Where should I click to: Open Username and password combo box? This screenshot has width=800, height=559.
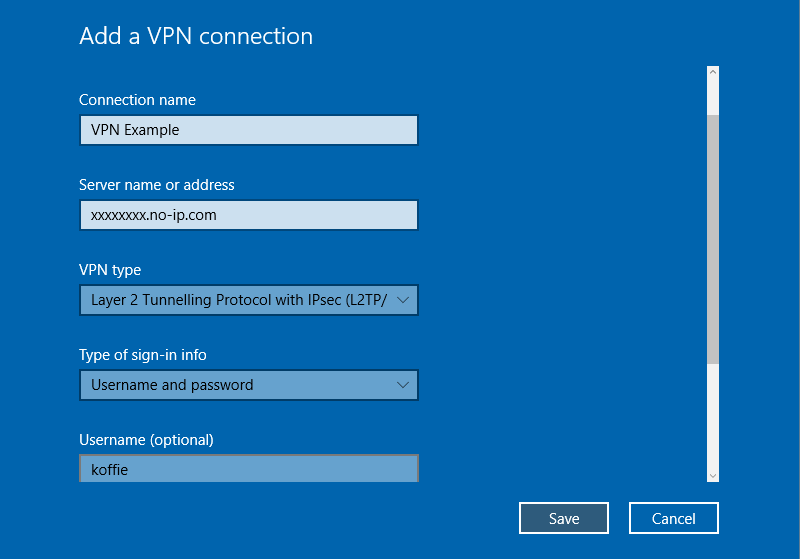(x=249, y=385)
